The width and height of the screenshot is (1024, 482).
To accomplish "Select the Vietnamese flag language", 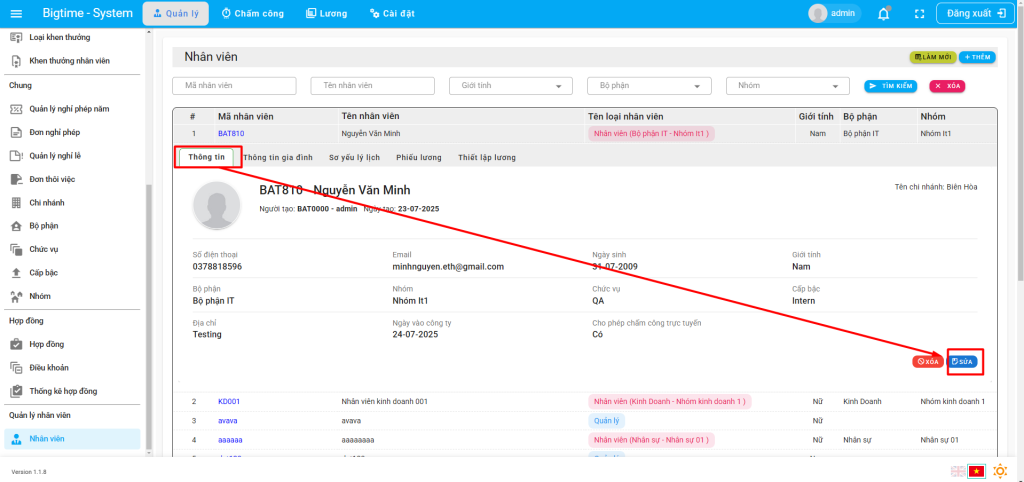I will 977,471.
